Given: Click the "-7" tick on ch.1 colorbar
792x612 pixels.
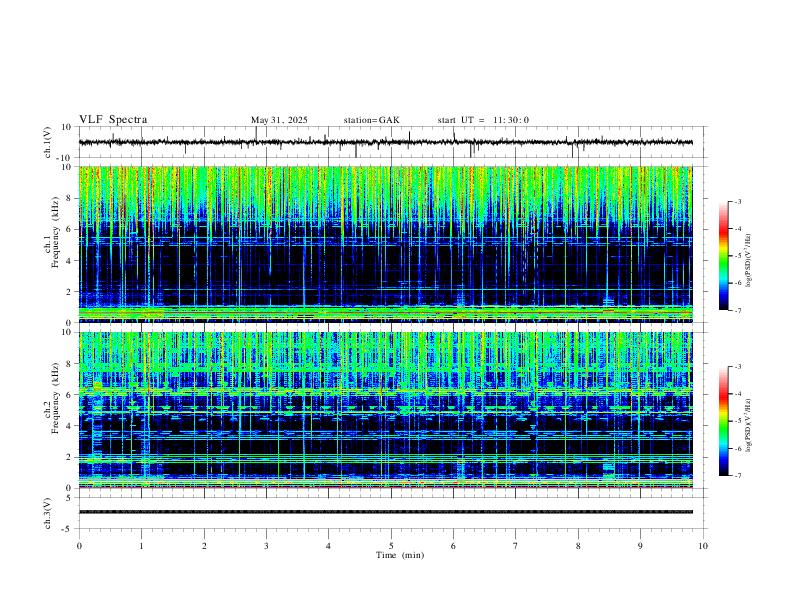Looking at the screenshot, I should [737, 310].
